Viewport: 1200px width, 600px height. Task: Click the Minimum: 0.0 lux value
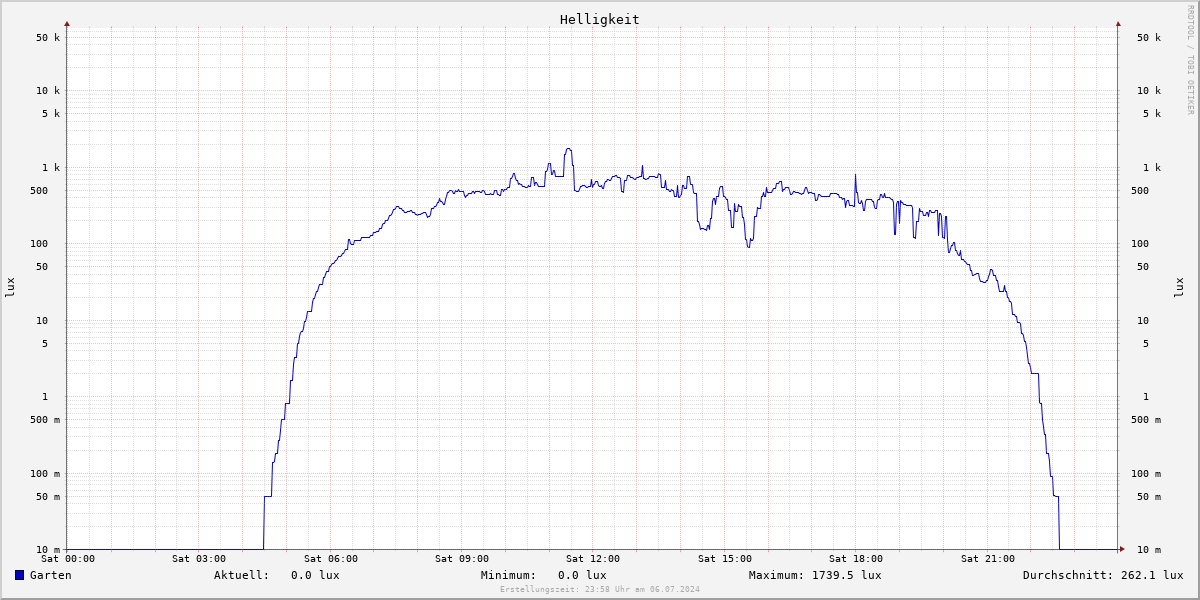[544, 575]
